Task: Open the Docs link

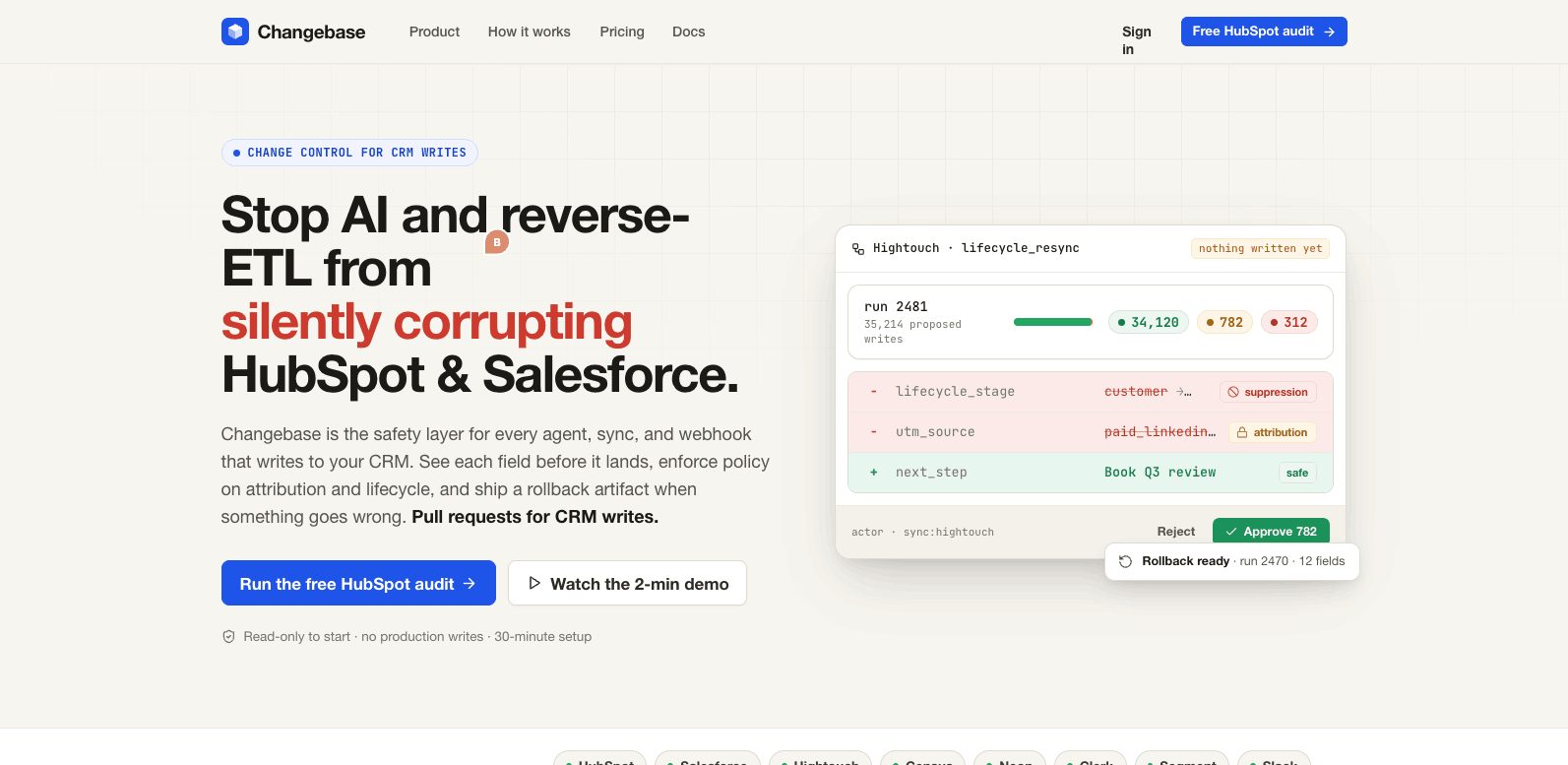Action: pos(688,32)
